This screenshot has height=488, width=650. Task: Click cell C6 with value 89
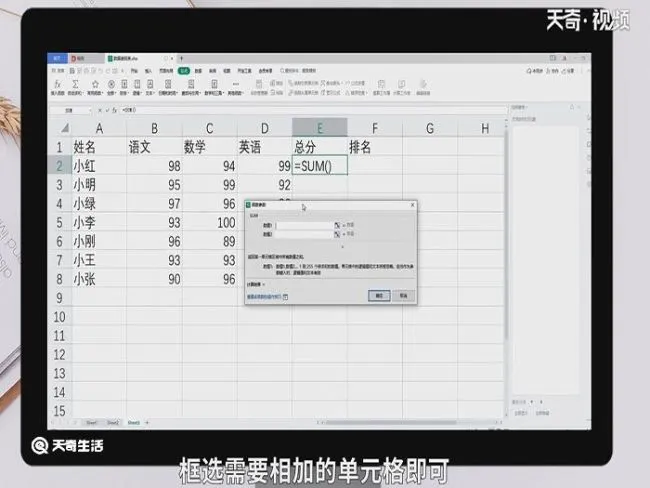pos(209,241)
